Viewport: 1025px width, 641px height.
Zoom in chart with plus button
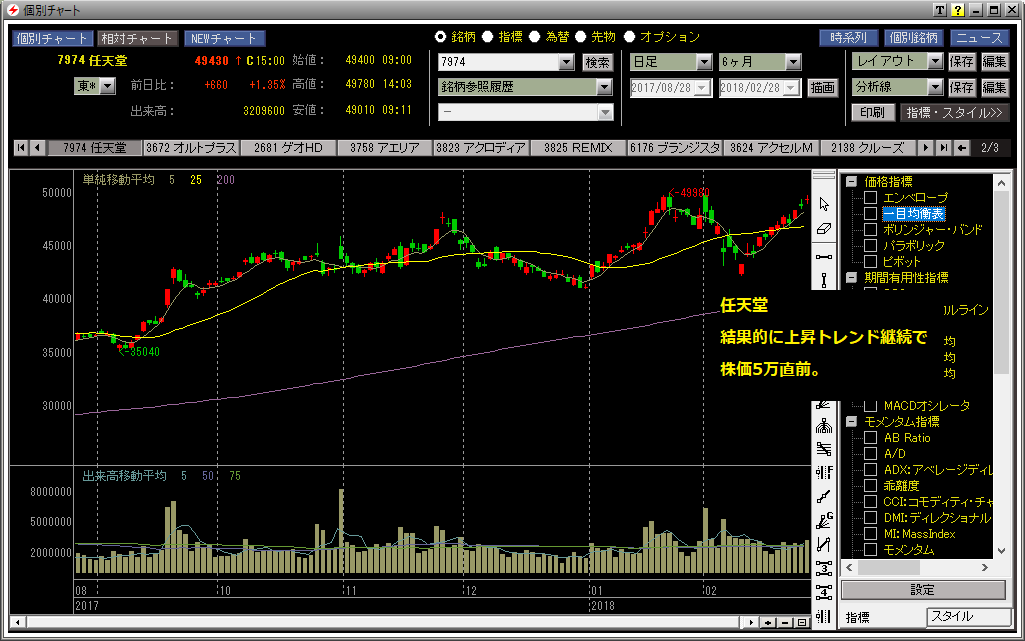[768, 623]
